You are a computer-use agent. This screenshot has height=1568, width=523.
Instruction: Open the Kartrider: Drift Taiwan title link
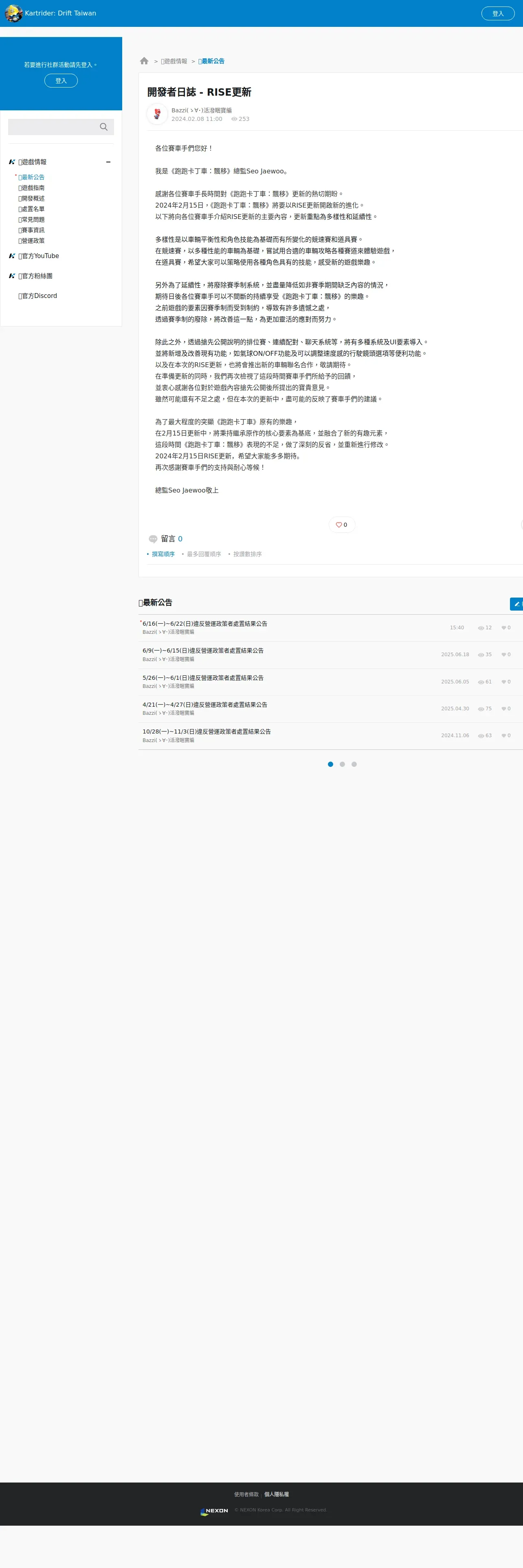[60, 13]
